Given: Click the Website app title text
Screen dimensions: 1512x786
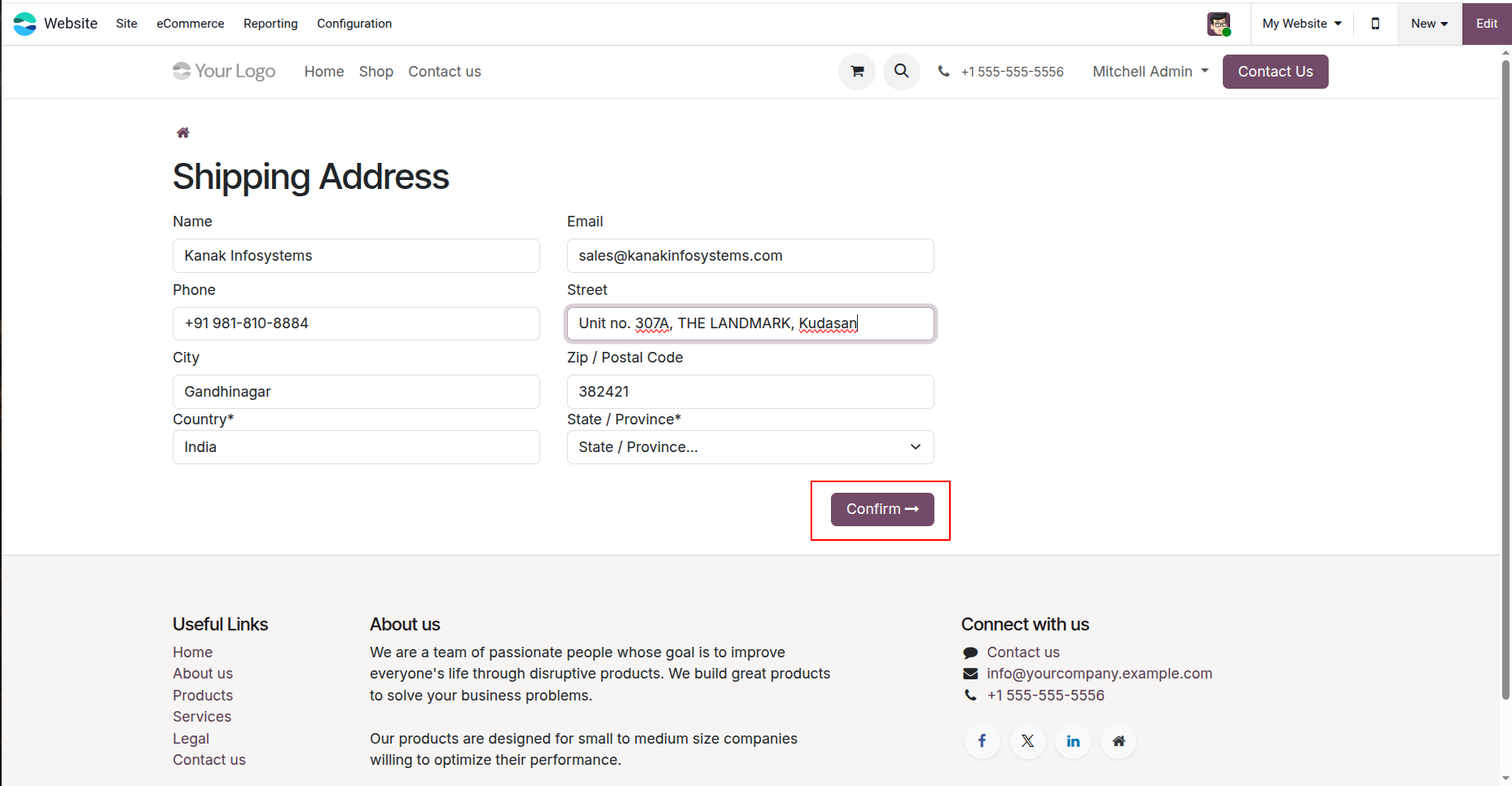Looking at the screenshot, I should 71,24.
